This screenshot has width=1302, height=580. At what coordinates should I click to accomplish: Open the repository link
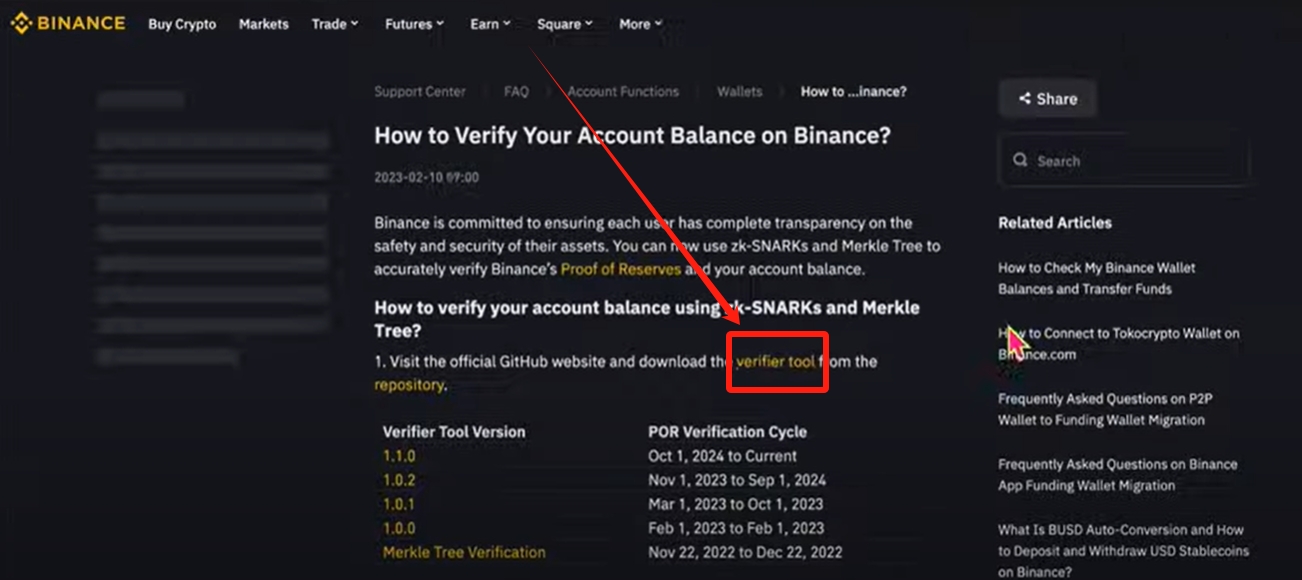click(408, 384)
